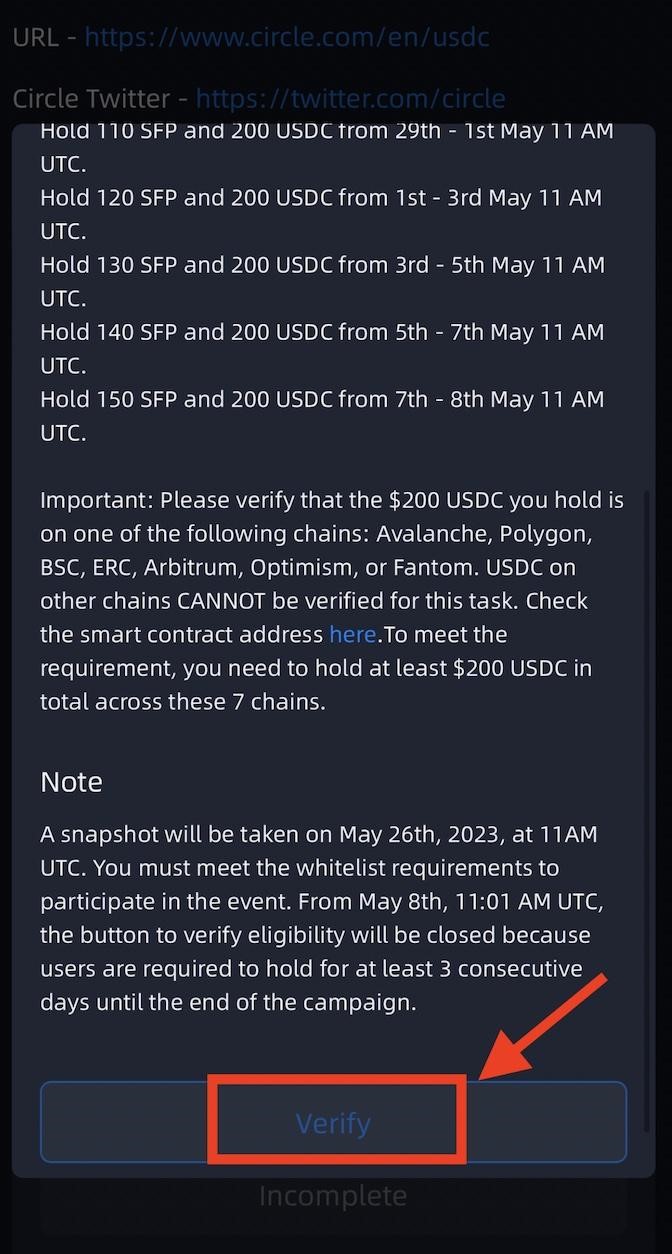Open the circle.com USDC URL link

pos(286,38)
